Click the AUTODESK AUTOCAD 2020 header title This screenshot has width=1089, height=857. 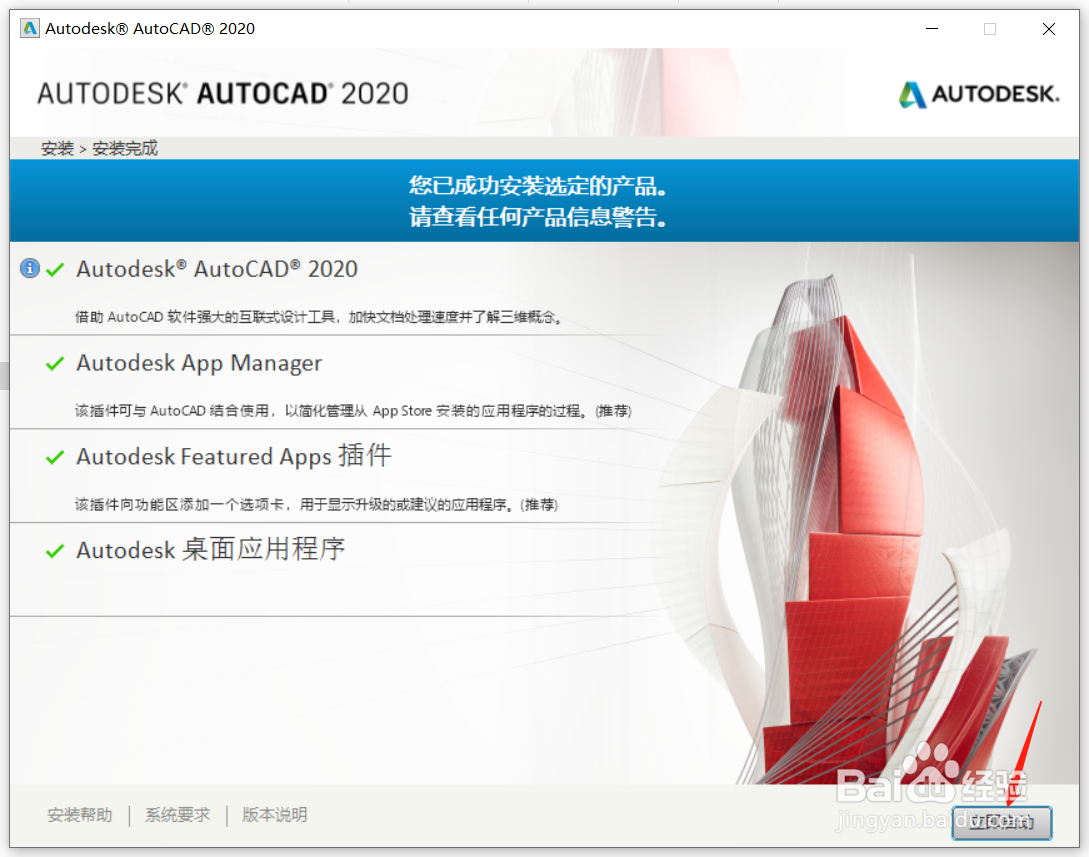tap(223, 94)
